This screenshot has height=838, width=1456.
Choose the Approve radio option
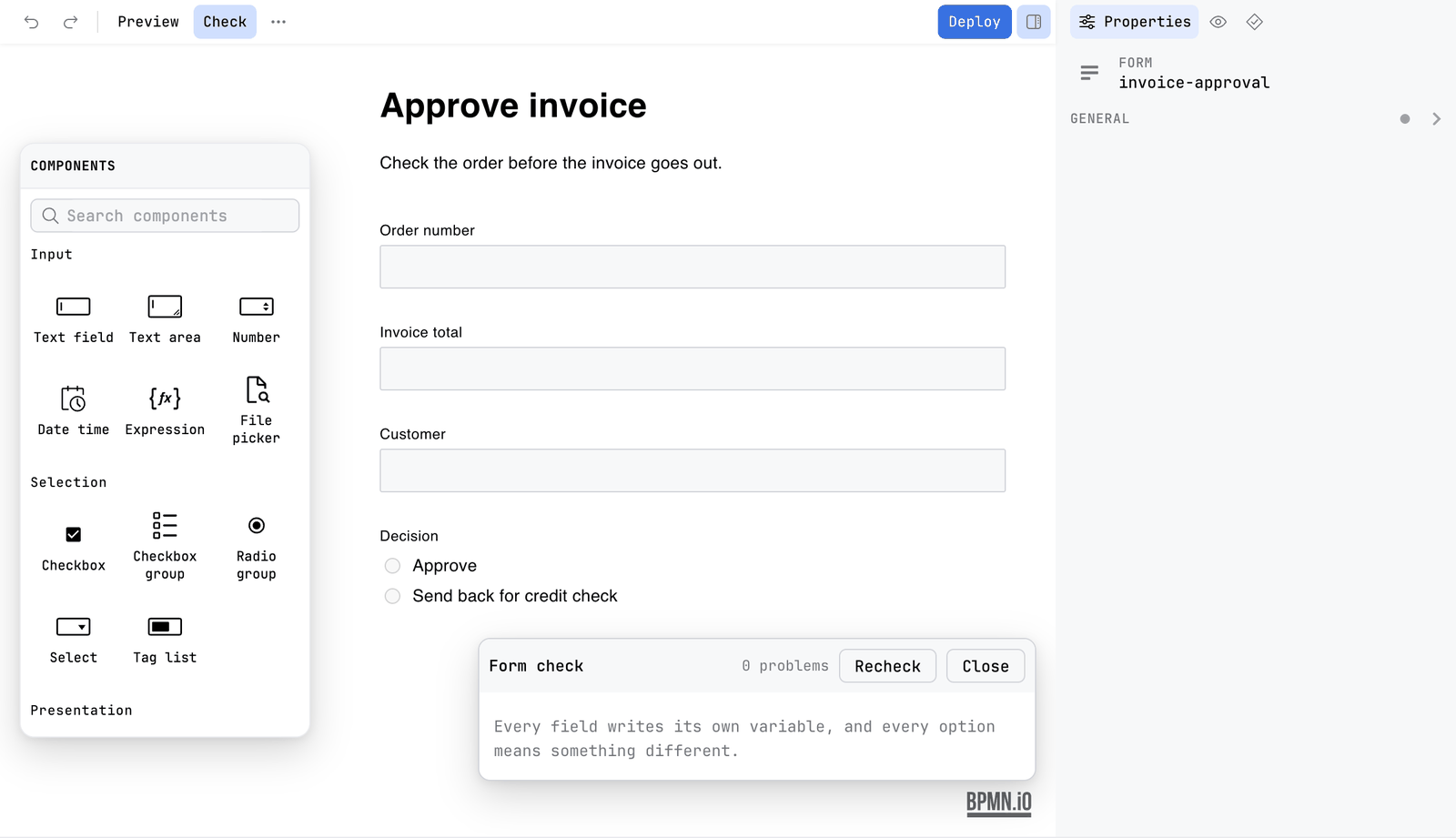(x=392, y=566)
